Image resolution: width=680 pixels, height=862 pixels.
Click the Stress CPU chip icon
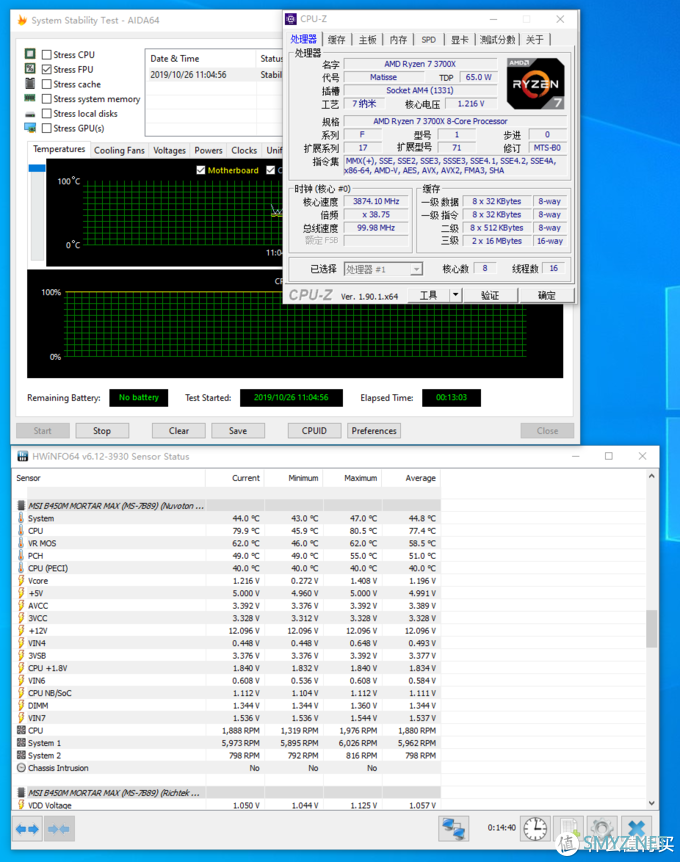[x=30, y=54]
